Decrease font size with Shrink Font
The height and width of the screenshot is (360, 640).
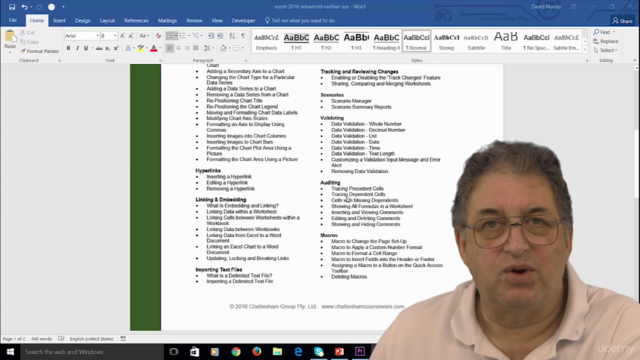[131, 36]
